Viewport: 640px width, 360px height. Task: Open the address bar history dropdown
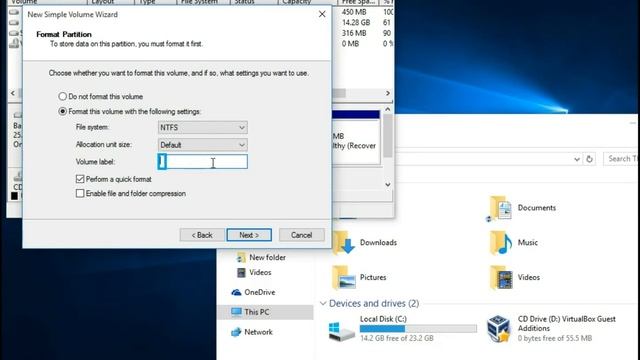(577, 159)
